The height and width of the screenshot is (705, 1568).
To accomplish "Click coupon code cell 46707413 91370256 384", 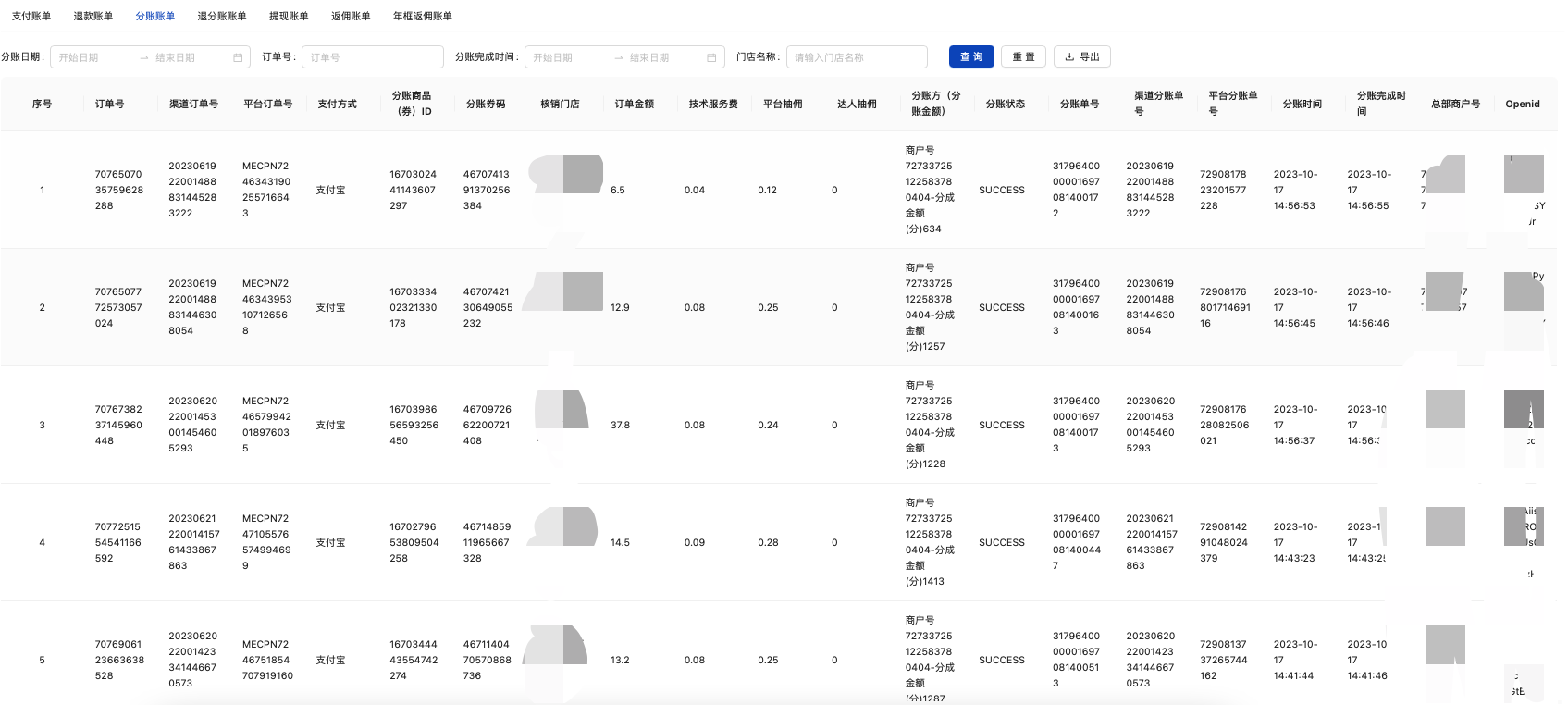I will pos(487,190).
